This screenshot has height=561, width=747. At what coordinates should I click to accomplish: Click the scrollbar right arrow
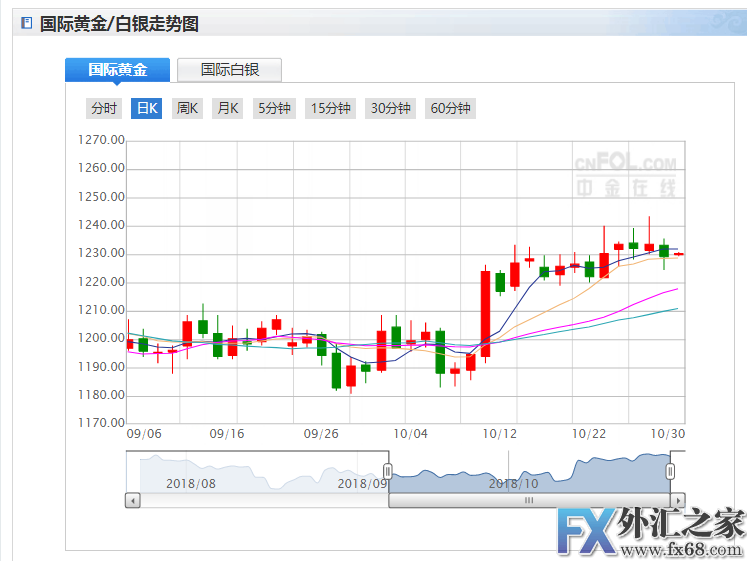coord(677,501)
